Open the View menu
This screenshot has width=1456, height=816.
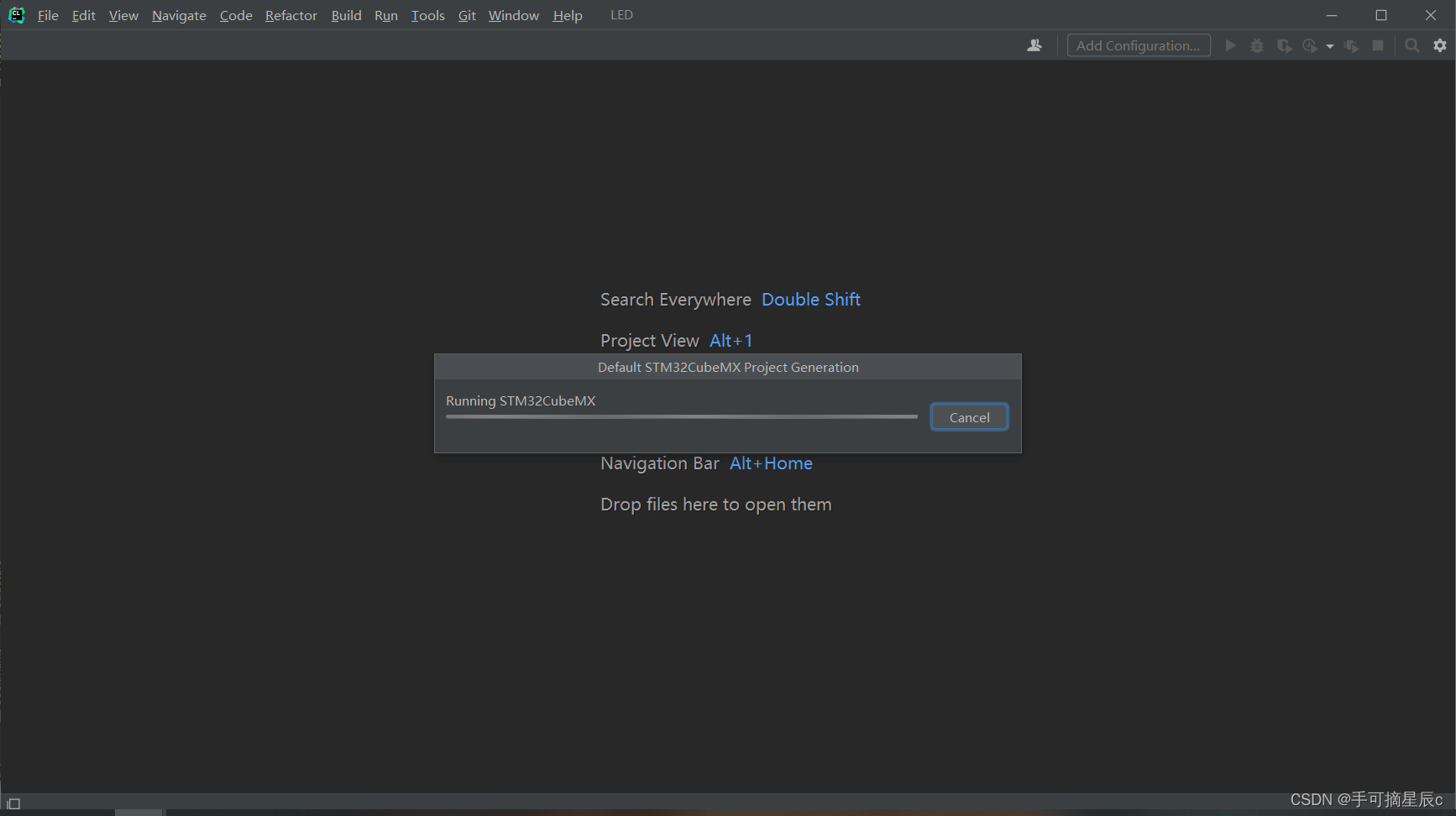[x=123, y=15]
